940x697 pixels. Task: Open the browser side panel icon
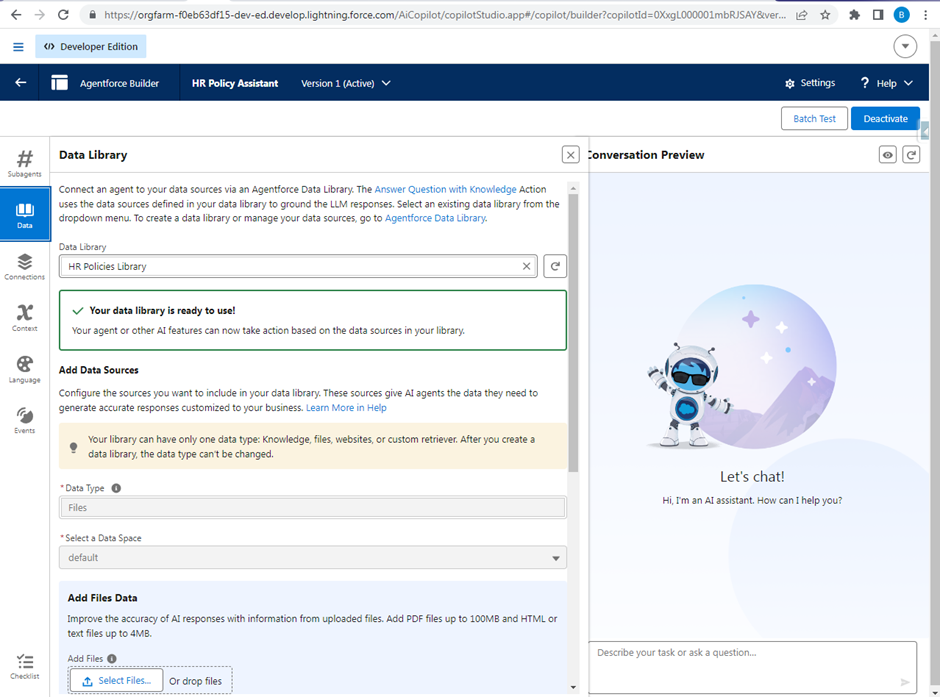878,15
